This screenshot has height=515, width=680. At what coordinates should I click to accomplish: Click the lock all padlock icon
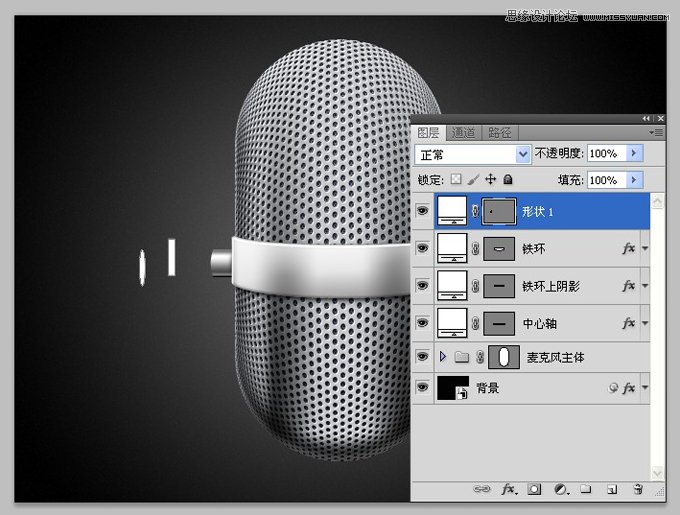pos(508,179)
